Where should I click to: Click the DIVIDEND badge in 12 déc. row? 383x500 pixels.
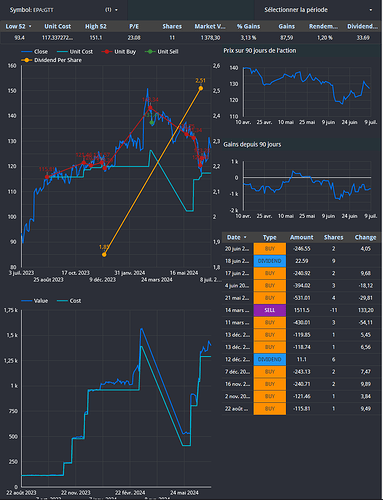270,359
